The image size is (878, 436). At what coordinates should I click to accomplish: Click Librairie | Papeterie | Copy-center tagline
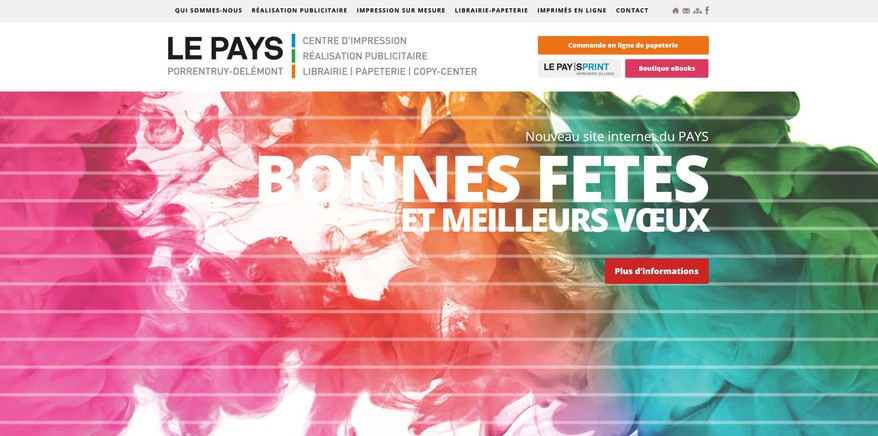pos(390,72)
